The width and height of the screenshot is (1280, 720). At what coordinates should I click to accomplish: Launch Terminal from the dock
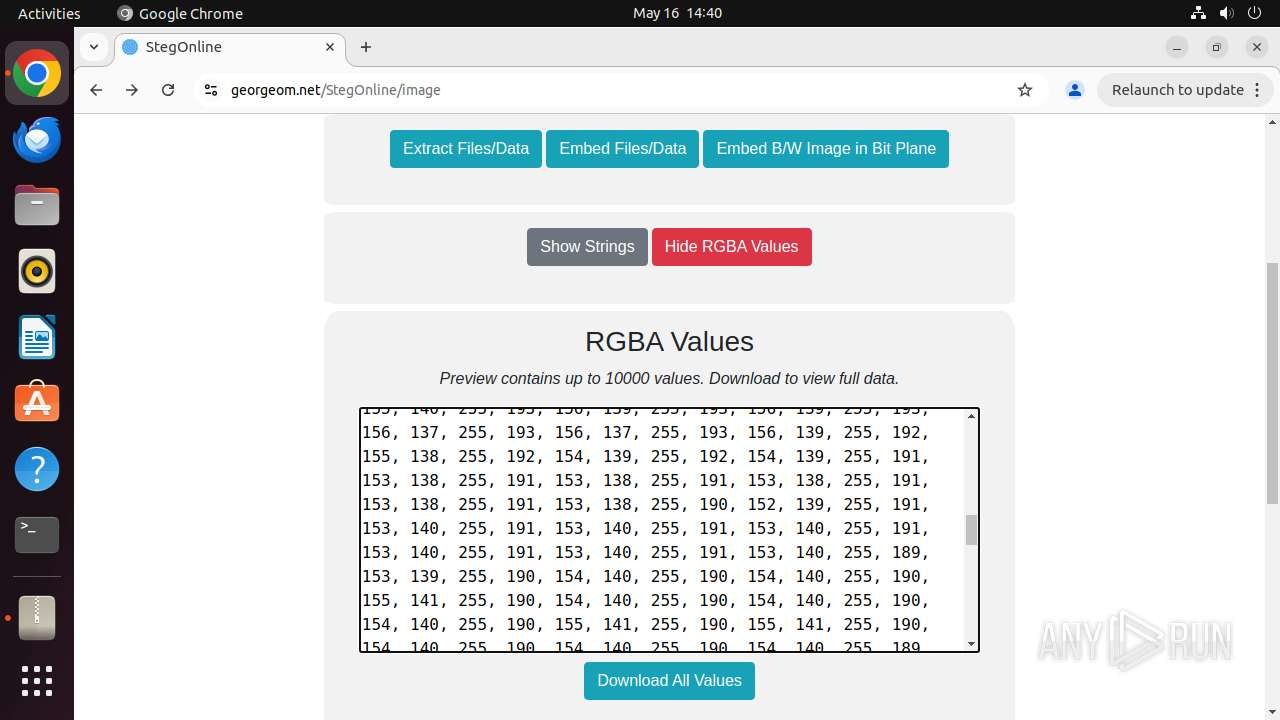click(37, 535)
